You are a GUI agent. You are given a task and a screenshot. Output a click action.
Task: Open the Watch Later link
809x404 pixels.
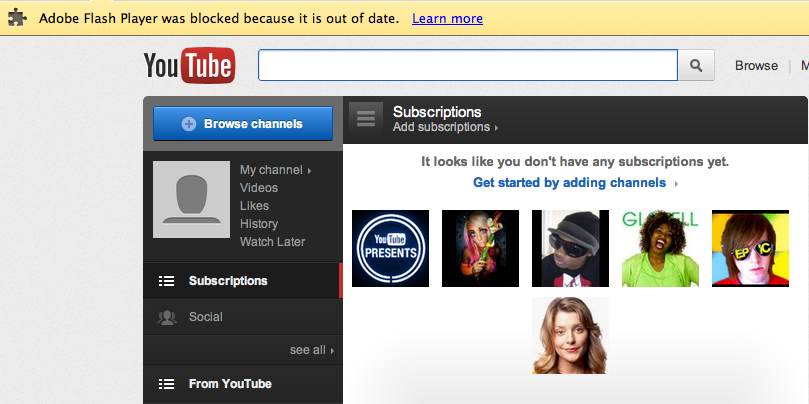point(272,242)
